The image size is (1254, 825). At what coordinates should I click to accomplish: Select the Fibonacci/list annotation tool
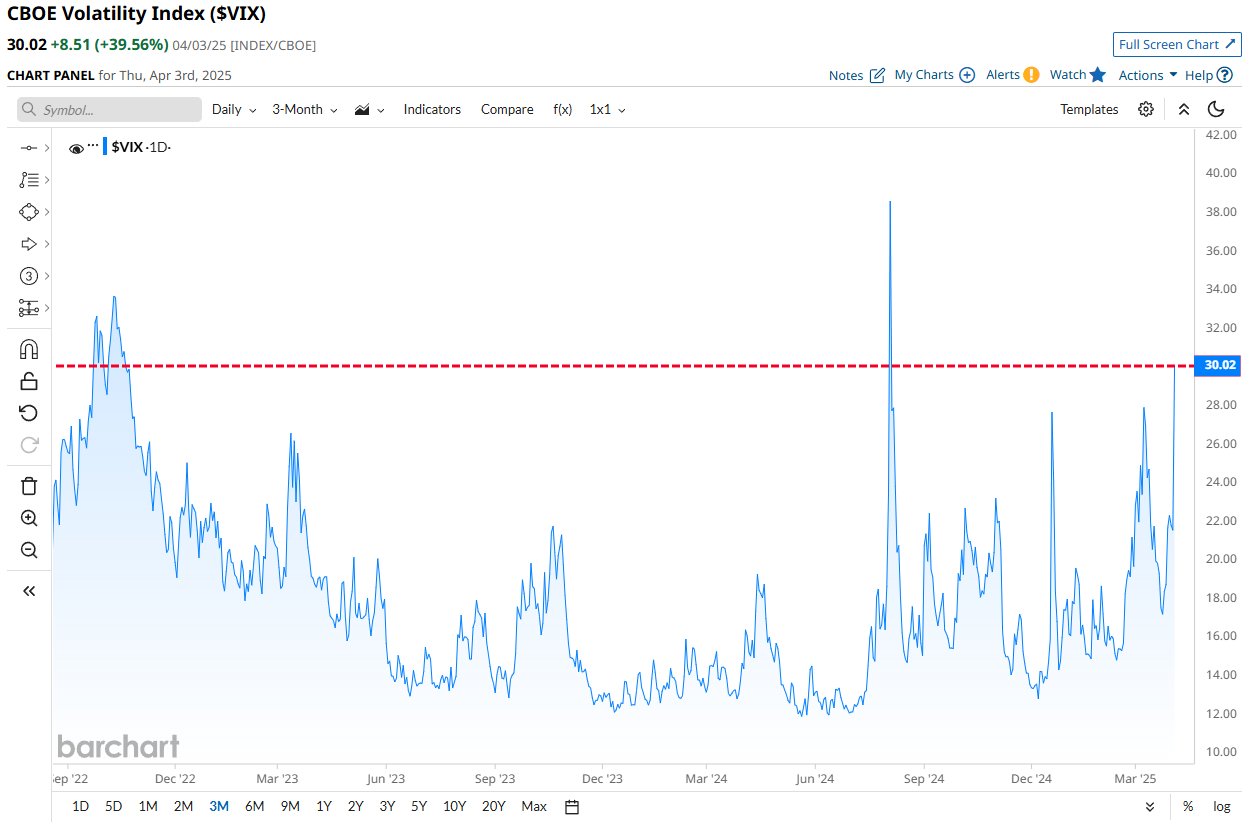[x=28, y=180]
